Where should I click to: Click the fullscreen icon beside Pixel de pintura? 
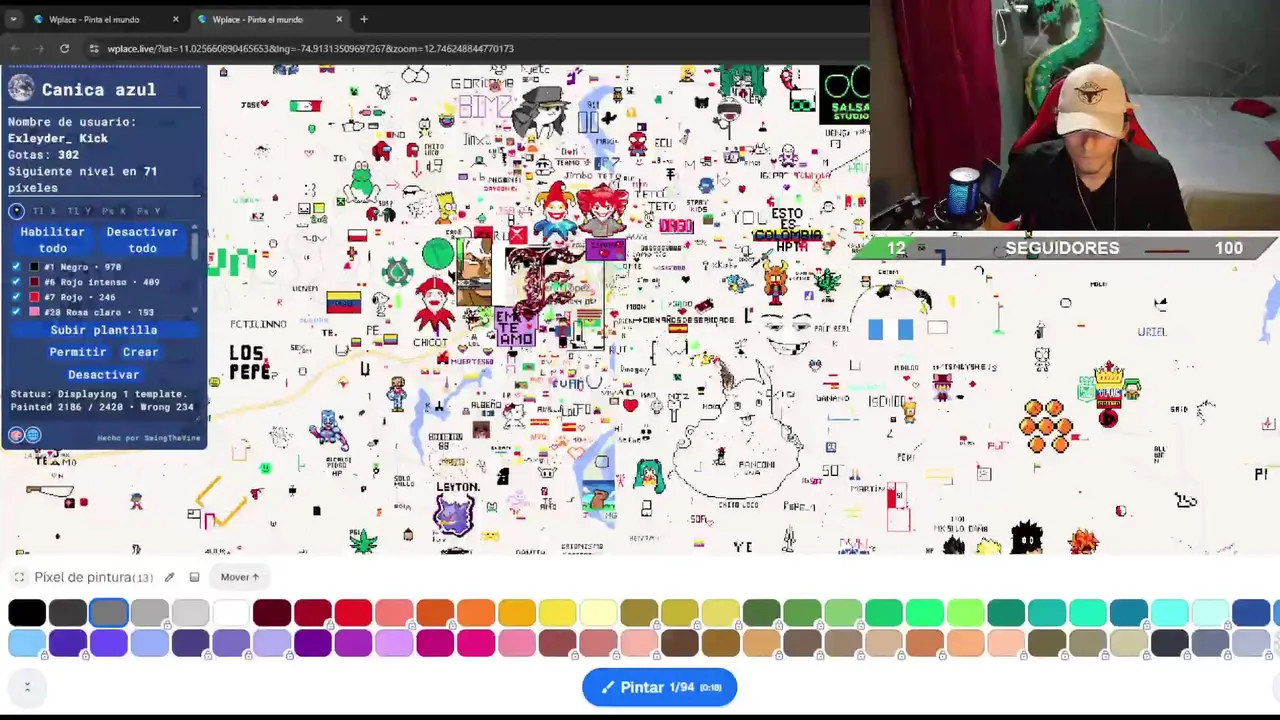pos(19,577)
